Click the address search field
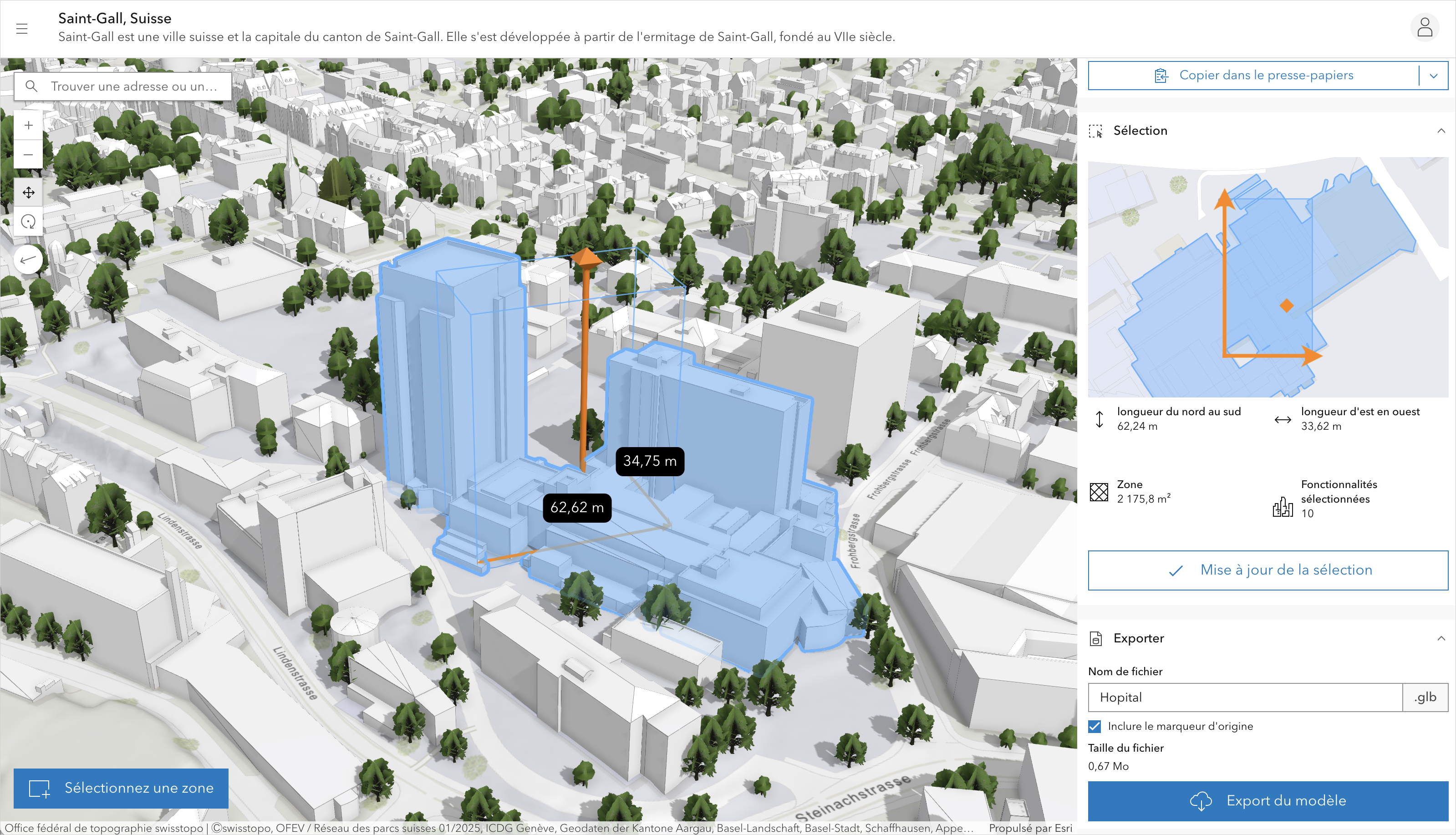 point(135,87)
